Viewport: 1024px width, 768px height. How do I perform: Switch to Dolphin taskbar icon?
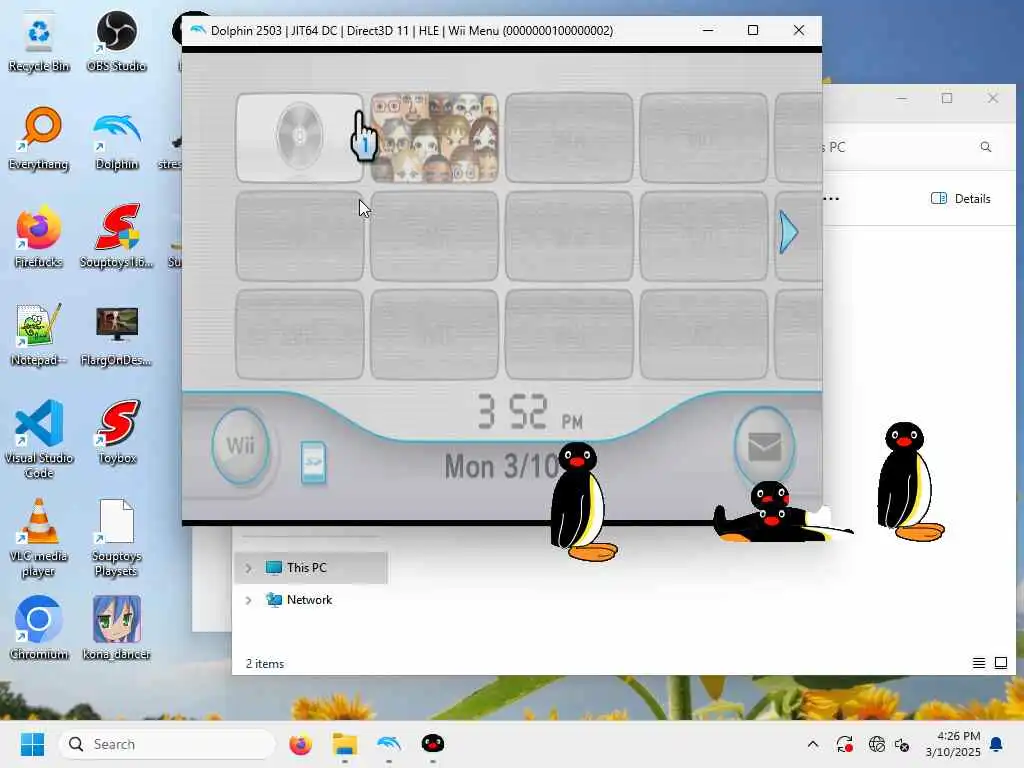[x=389, y=744]
